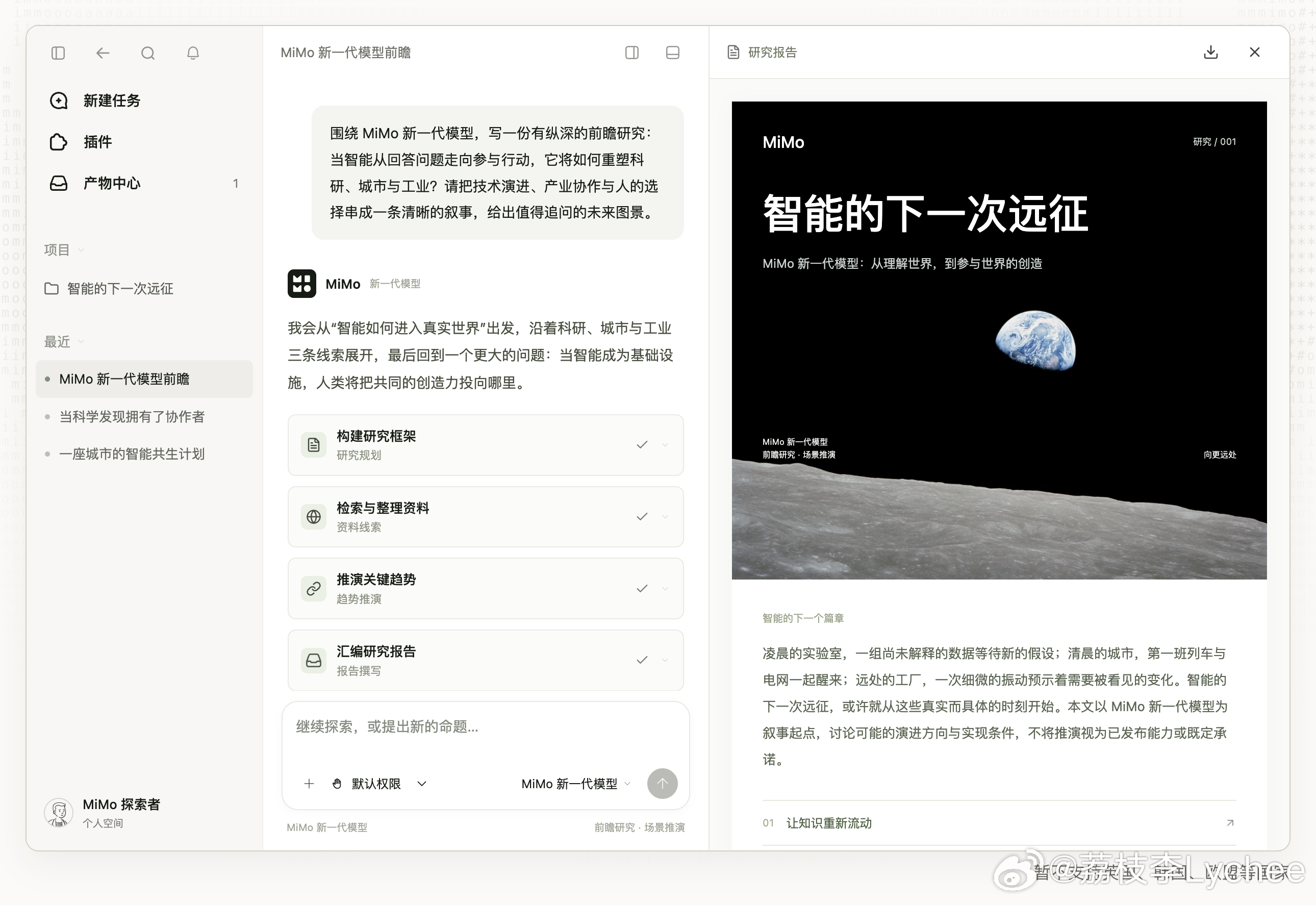Expand the 汇编研究报告 step chevron
This screenshot has height=905, width=1316.
pos(665,660)
